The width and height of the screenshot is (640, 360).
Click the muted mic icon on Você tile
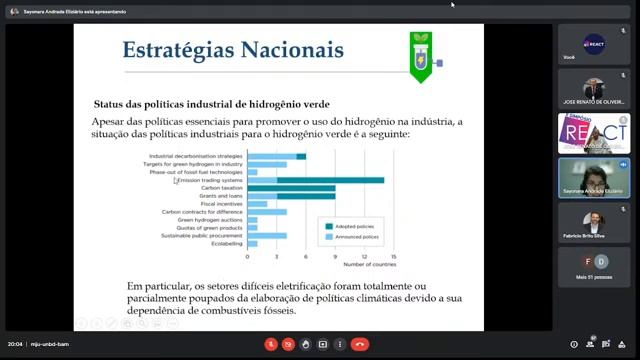(623, 31)
